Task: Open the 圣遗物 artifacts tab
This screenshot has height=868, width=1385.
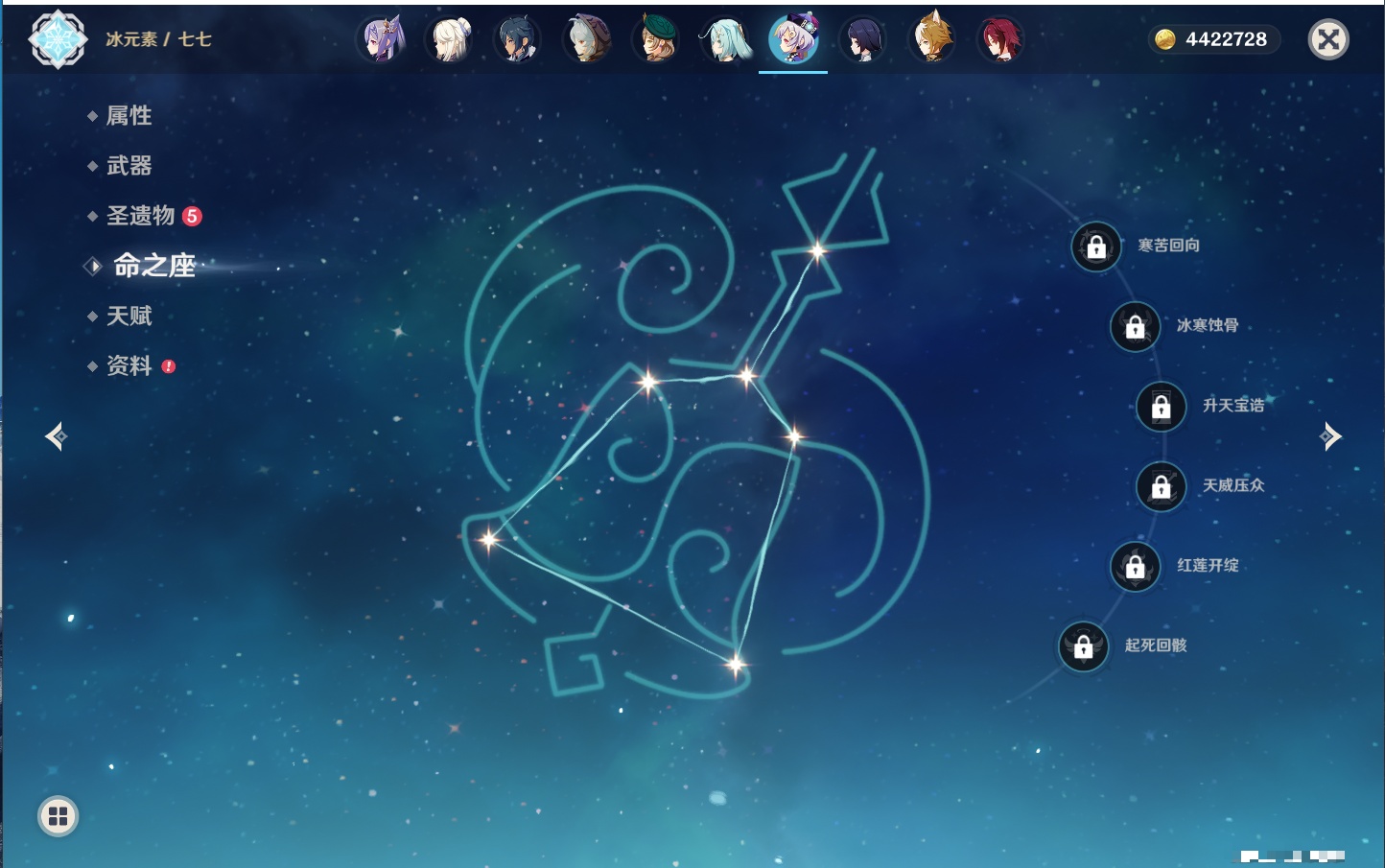Action: 140,216
